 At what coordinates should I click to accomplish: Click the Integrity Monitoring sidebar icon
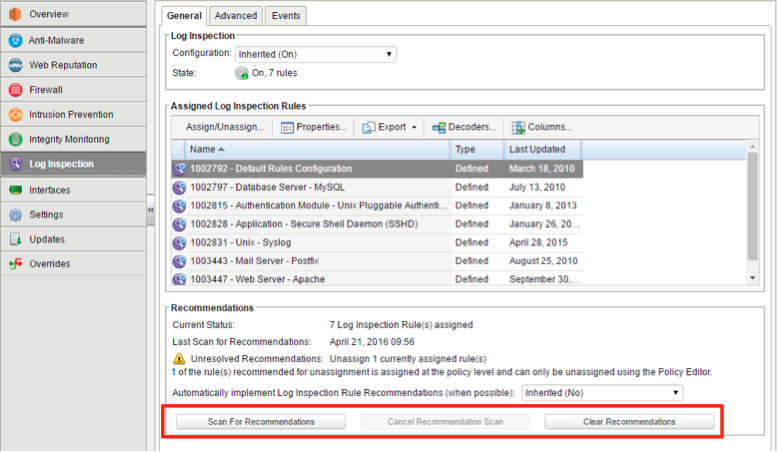pyautogui.click(x=15, y=140)
